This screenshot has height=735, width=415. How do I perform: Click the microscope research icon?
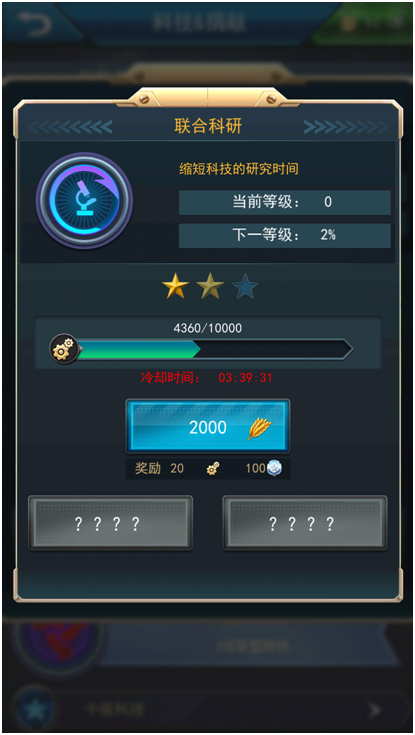[x=84, y=201]
